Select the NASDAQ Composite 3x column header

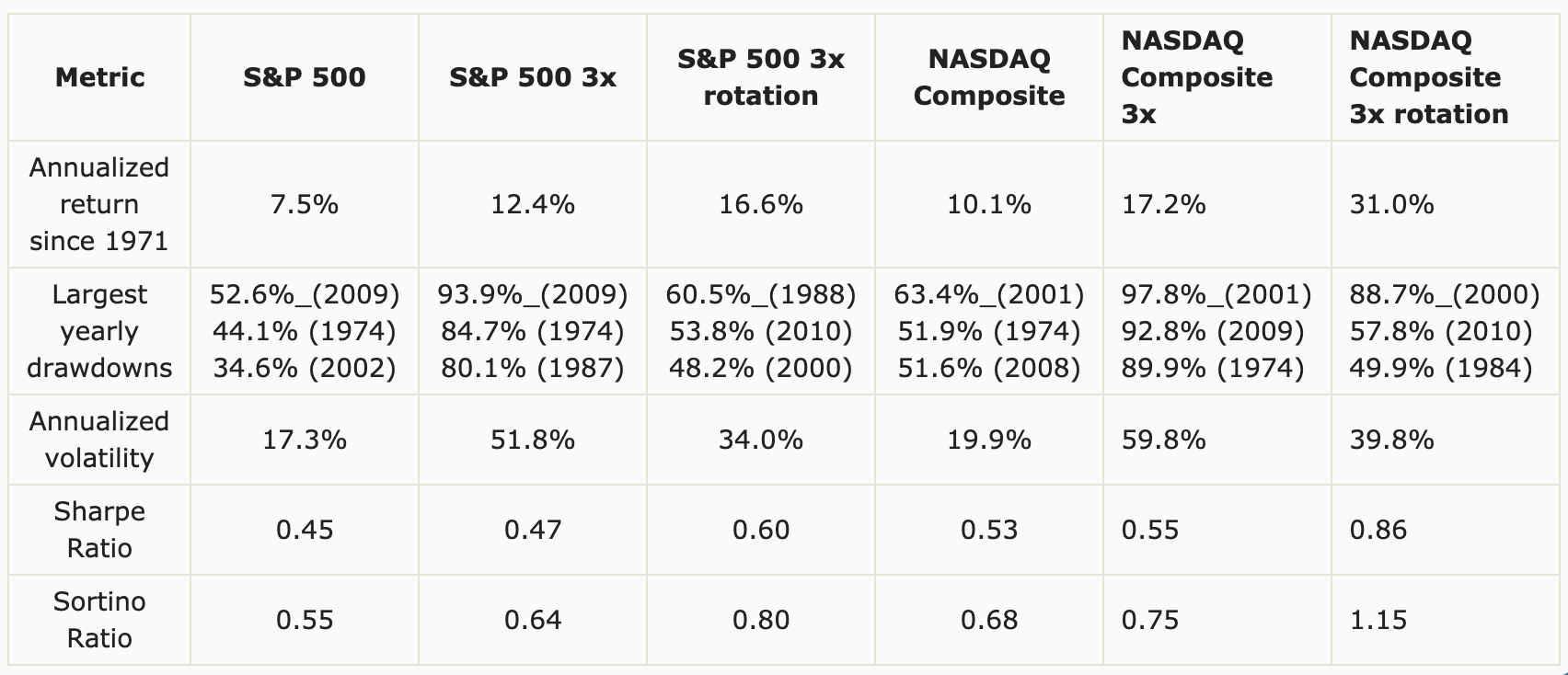[x=1196, y=77]
